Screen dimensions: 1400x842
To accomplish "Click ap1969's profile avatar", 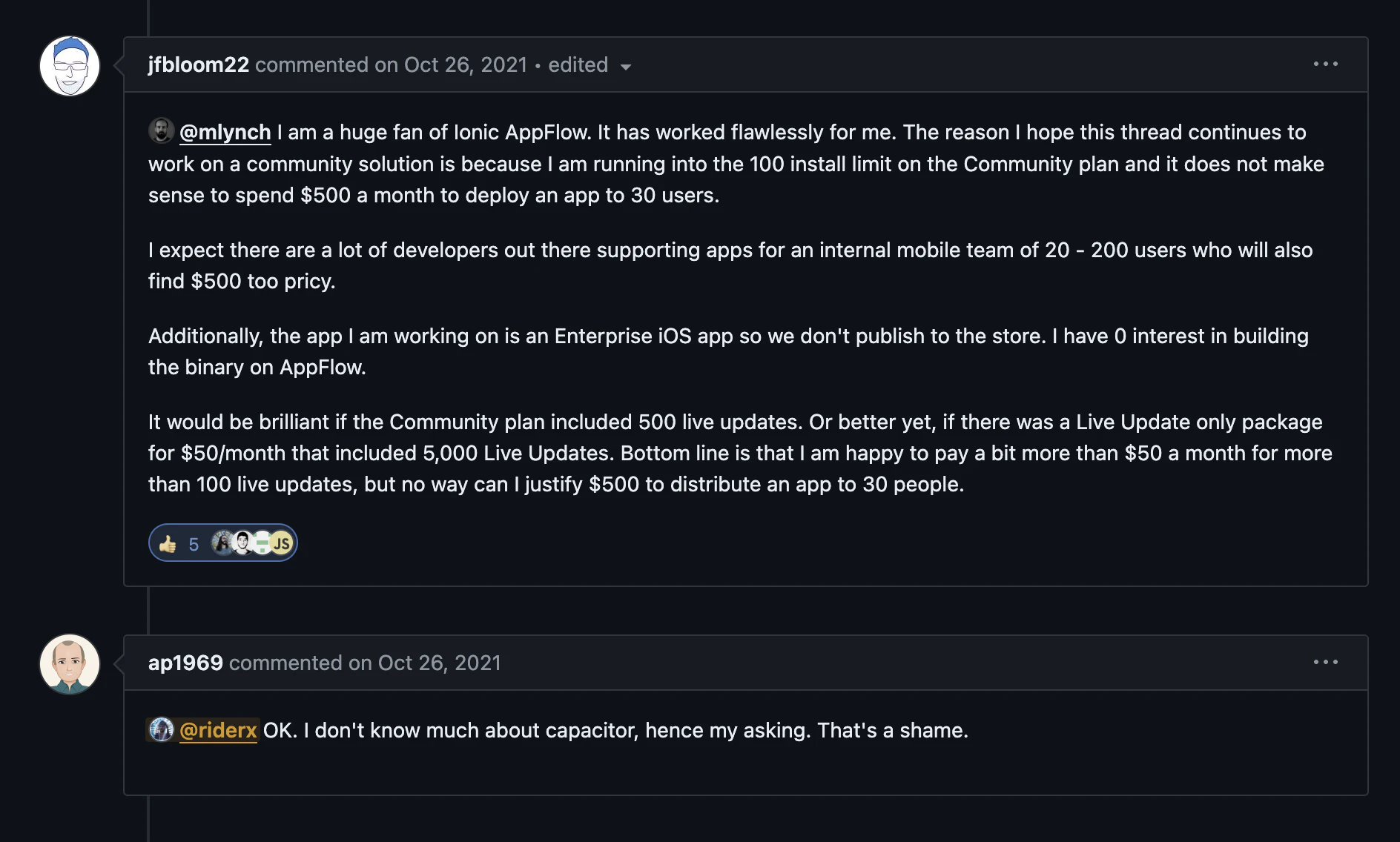I will [70, 664].
